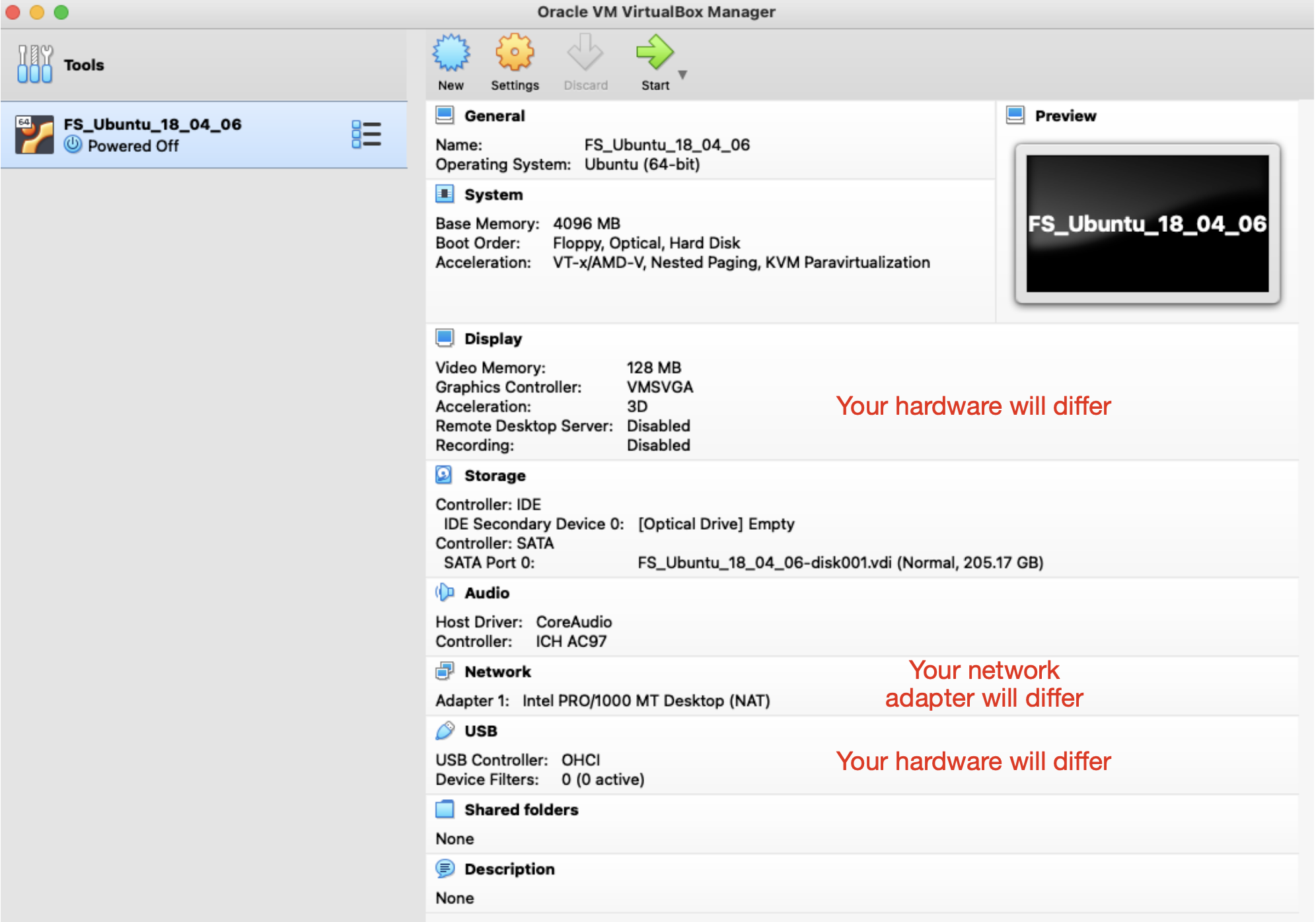Screen dimensions: 1316x922
Task: Open the Tools icon in sidebar
Action: (35, 64)
